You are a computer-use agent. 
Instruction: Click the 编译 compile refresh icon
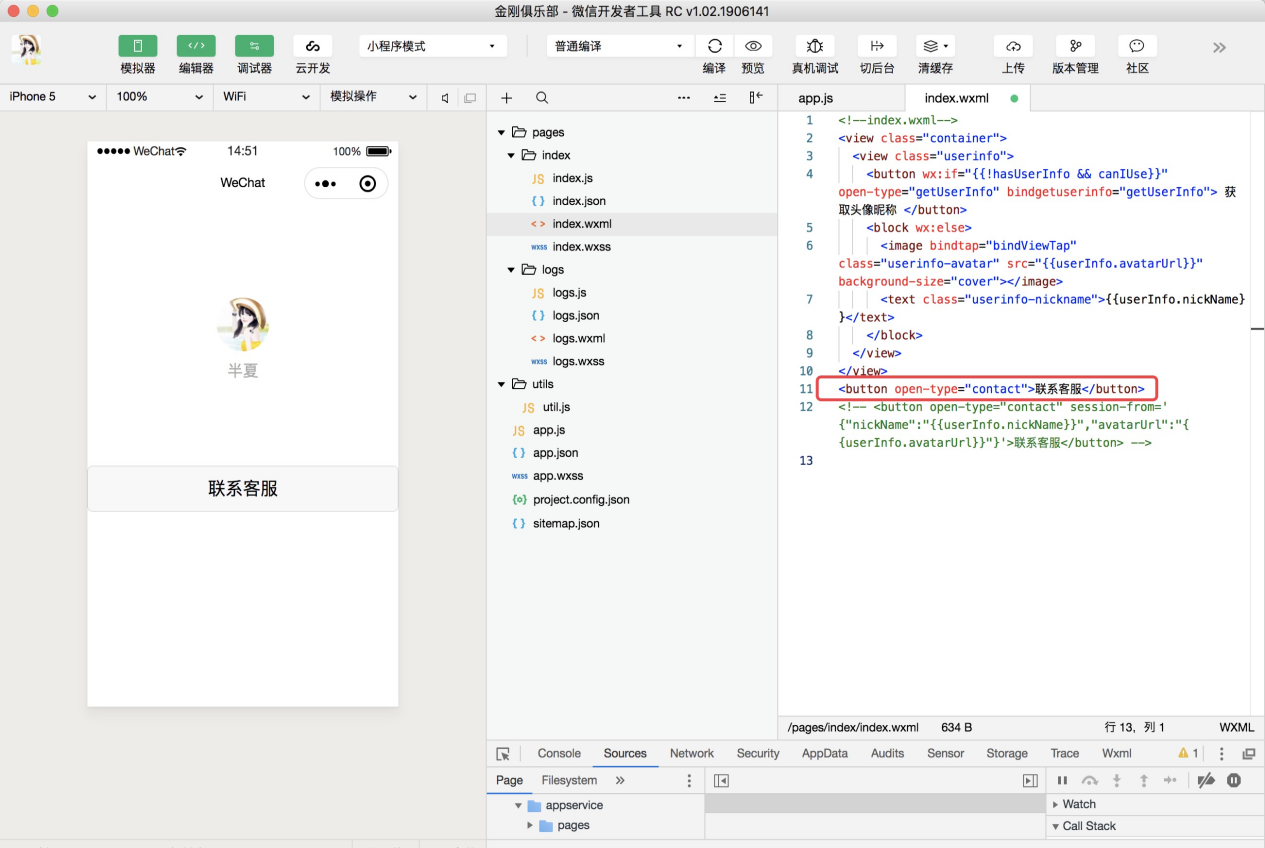coord(714,46)
